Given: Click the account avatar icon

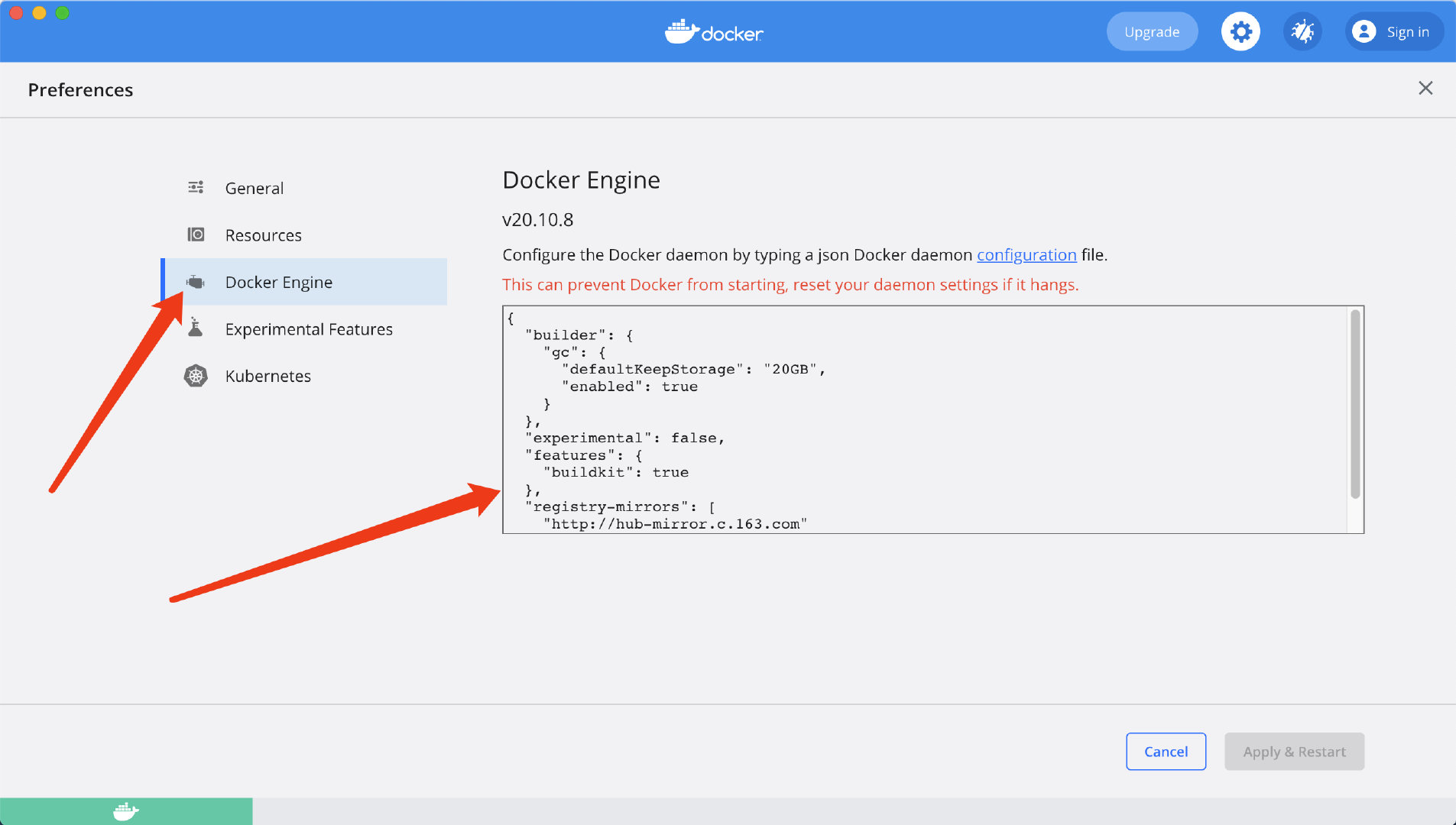Looking at the screenshot, I should point(1364,31).
